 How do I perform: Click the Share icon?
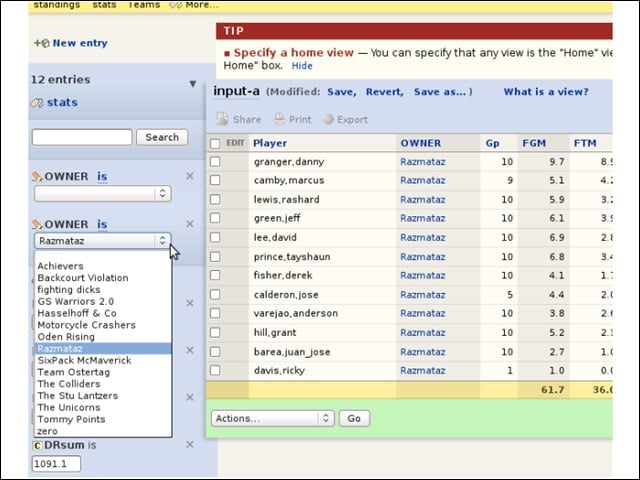pyautogui.click(x=222, y=119)
